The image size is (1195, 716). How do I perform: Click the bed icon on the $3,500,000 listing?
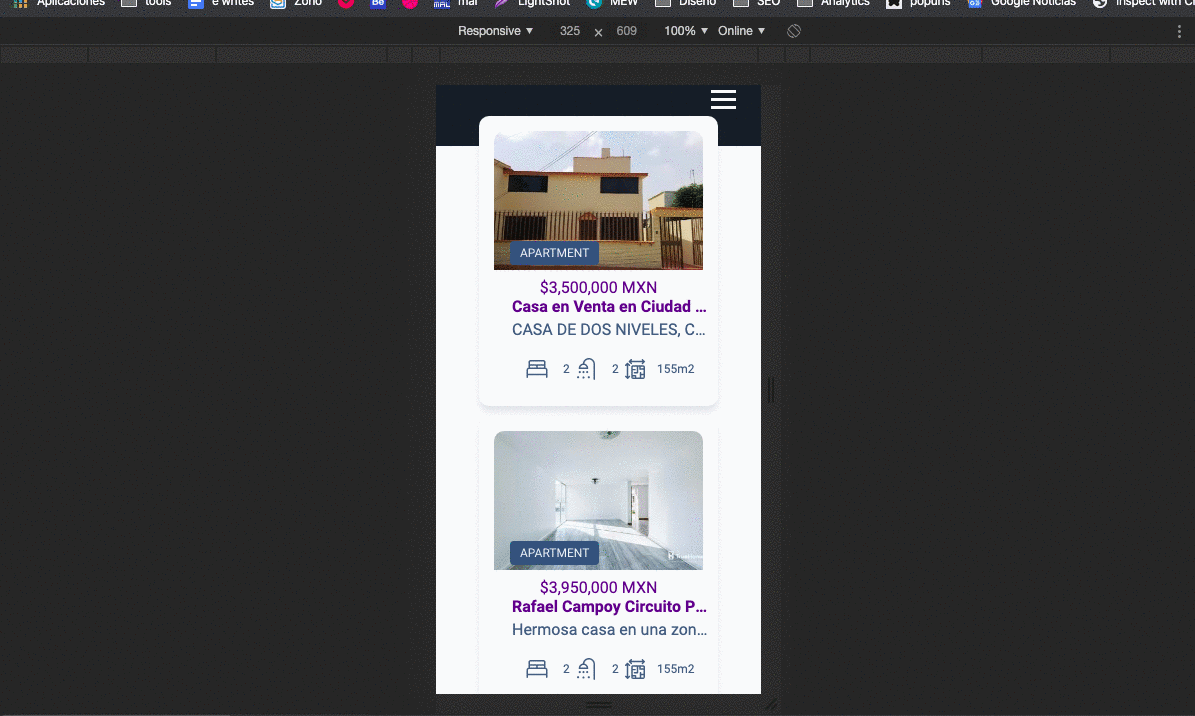537,368
